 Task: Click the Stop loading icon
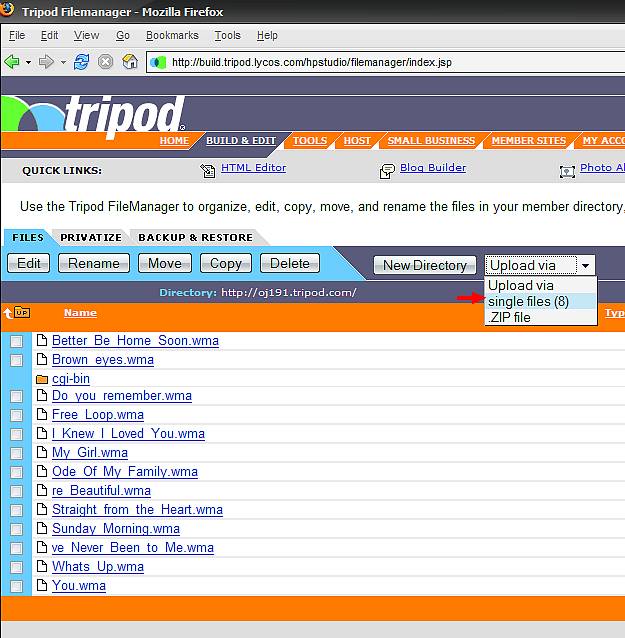[105, 62]
